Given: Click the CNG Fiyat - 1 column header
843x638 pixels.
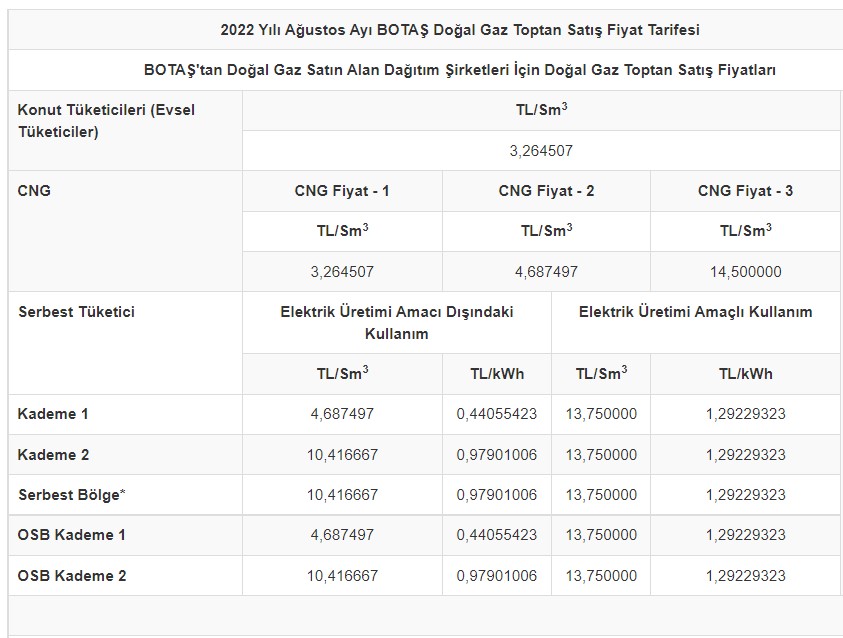Looking at the screenshot, I should (x=342, y=191).
